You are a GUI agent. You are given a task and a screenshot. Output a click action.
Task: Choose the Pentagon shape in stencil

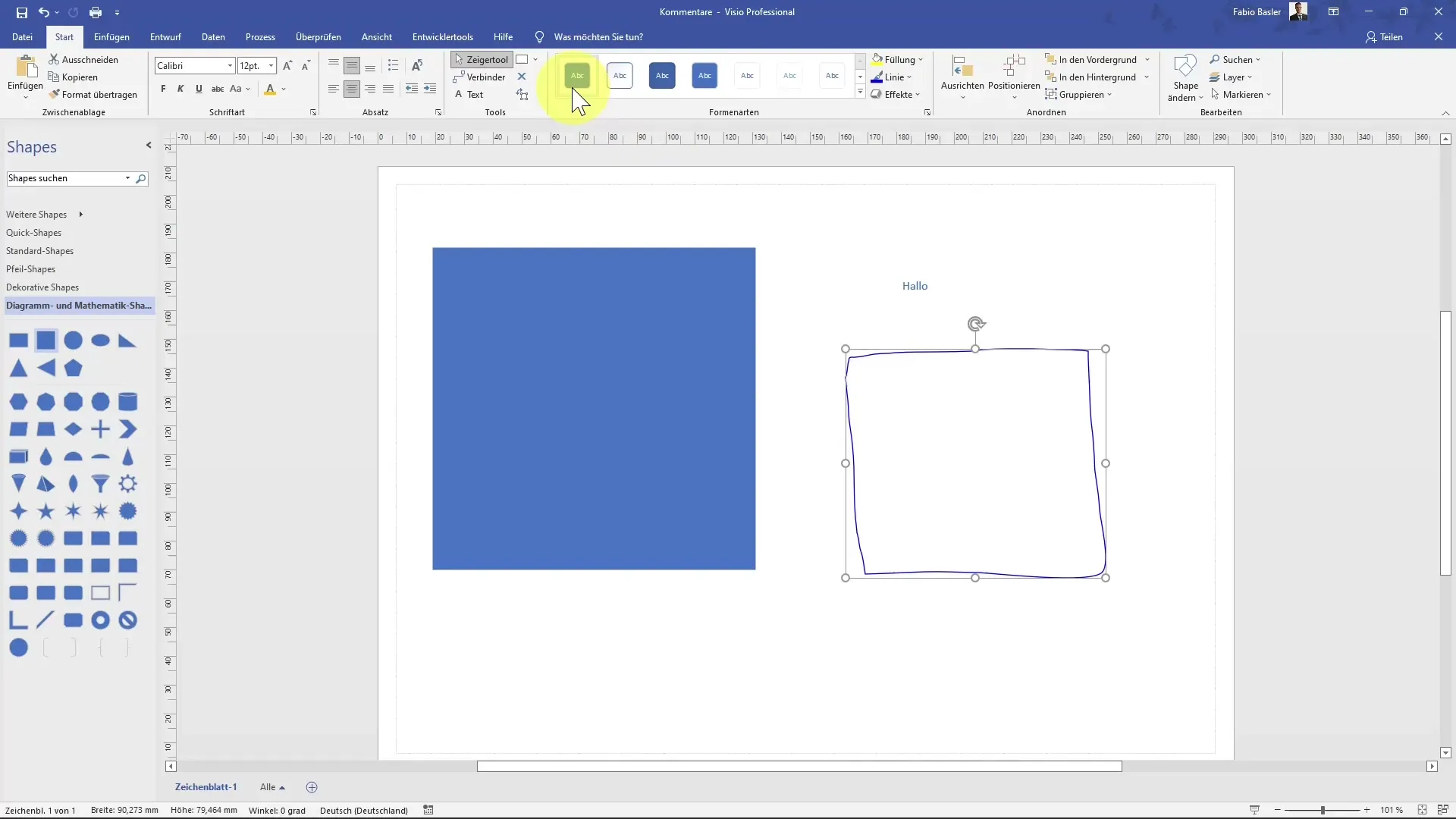[x=73, y=369]
